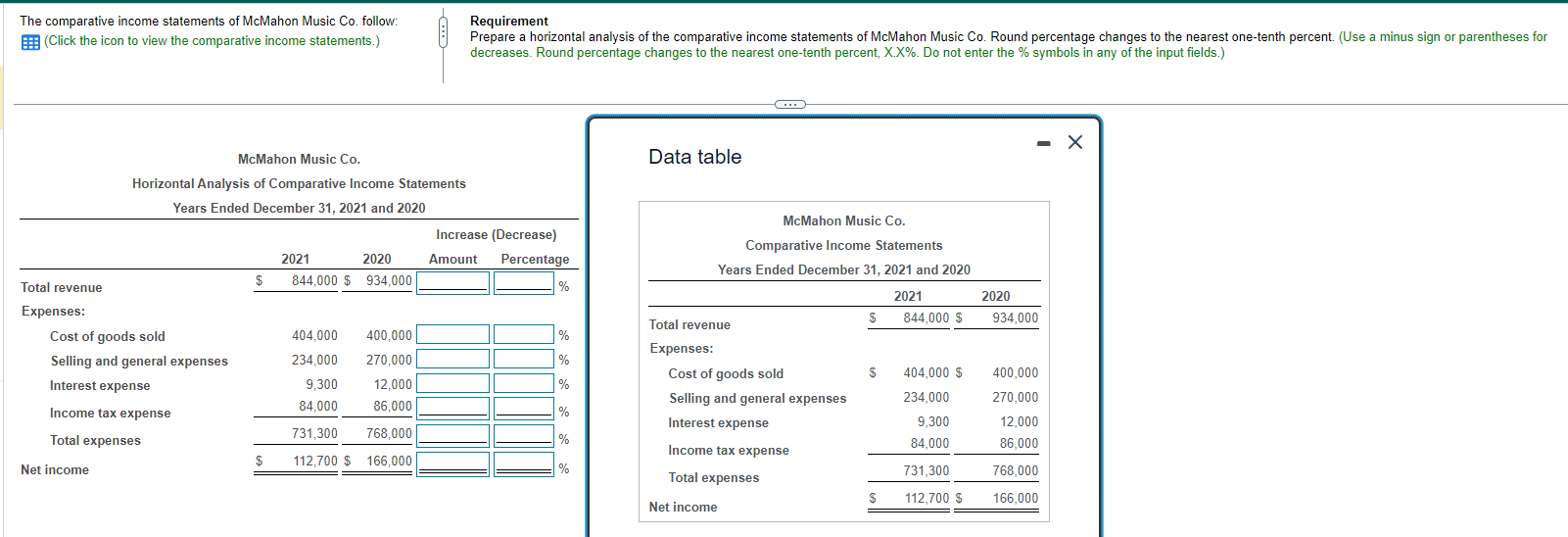Click the vertical panel splitter handle icon
The image size is (1568, 537).
point(443,31)
